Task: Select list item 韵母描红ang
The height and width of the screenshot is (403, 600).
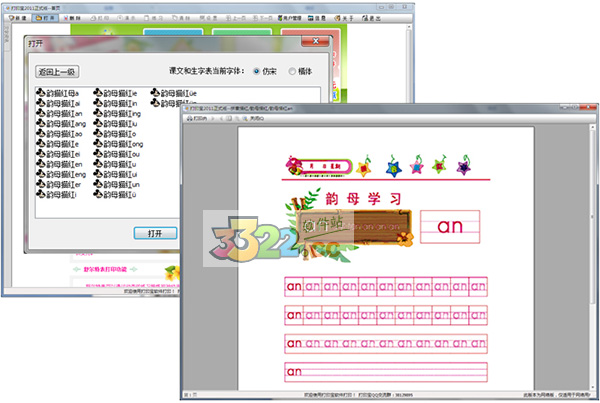Action: (61, 124)
